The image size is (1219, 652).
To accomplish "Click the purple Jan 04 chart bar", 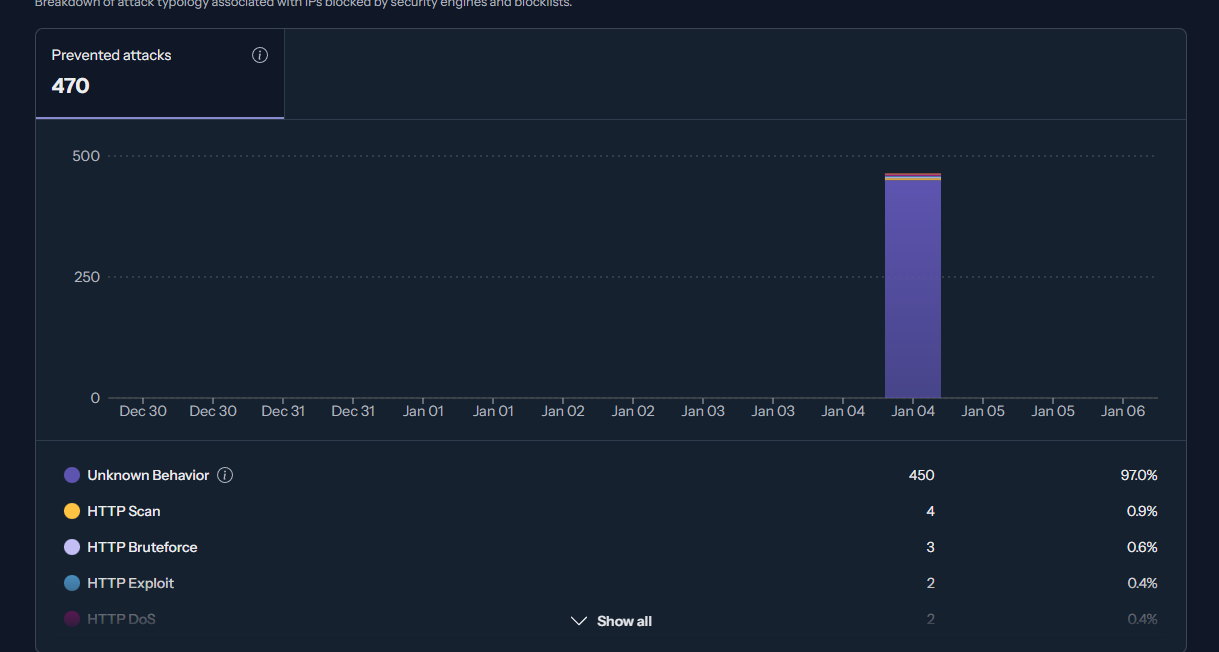I will [913, 289].
